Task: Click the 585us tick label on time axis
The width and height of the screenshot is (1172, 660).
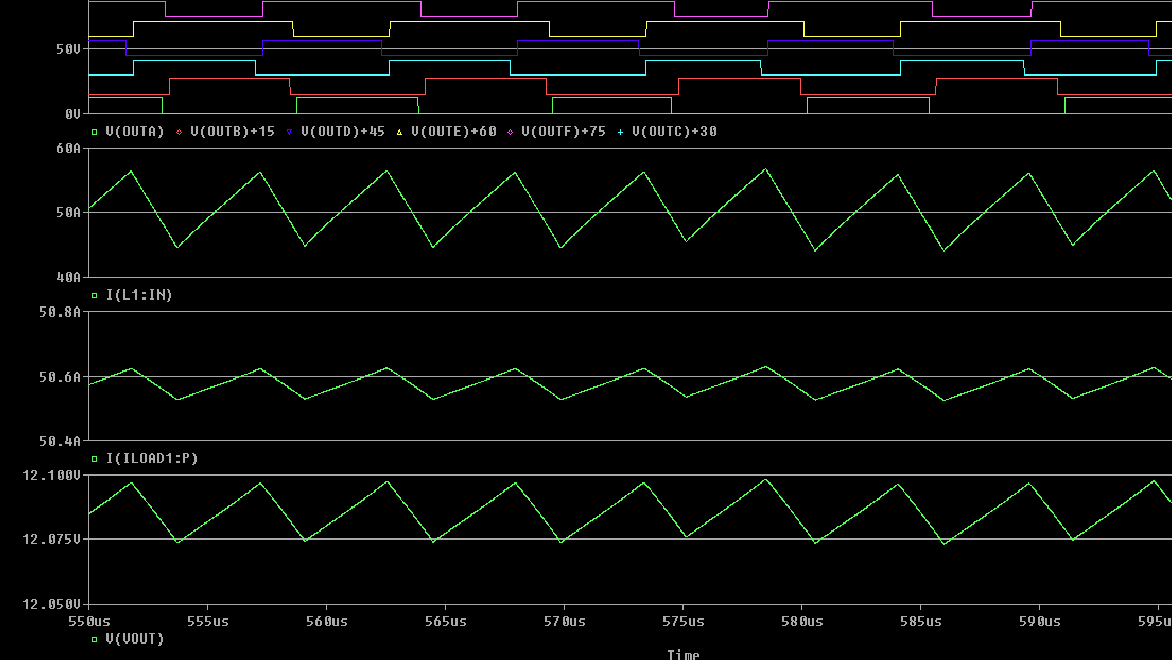Action: (920, 621)
